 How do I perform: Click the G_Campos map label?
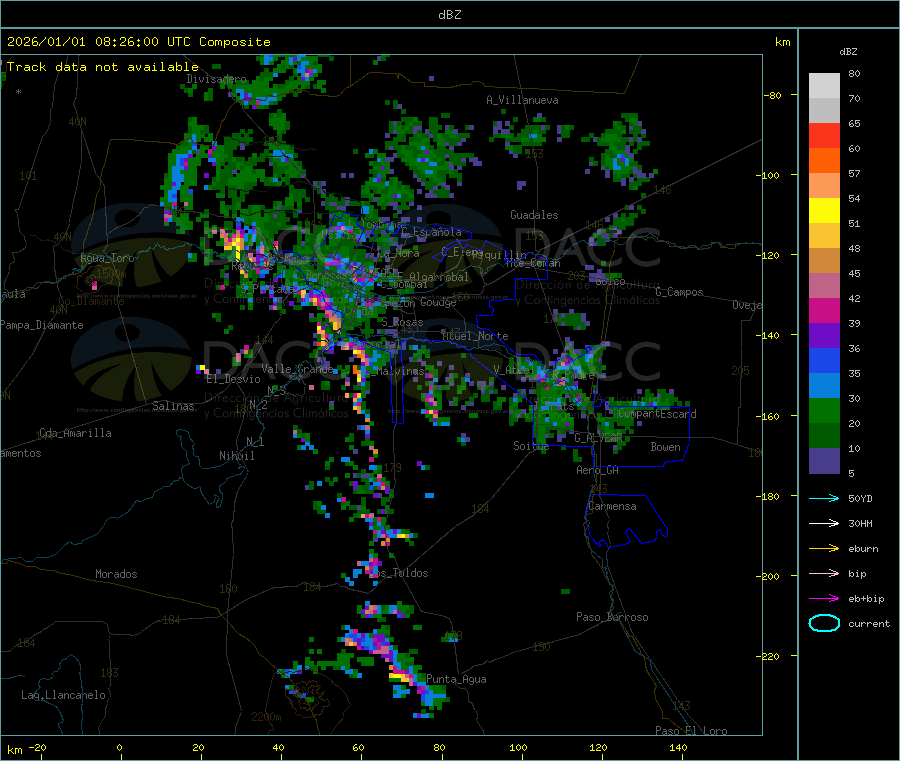(x=679, y=292)
